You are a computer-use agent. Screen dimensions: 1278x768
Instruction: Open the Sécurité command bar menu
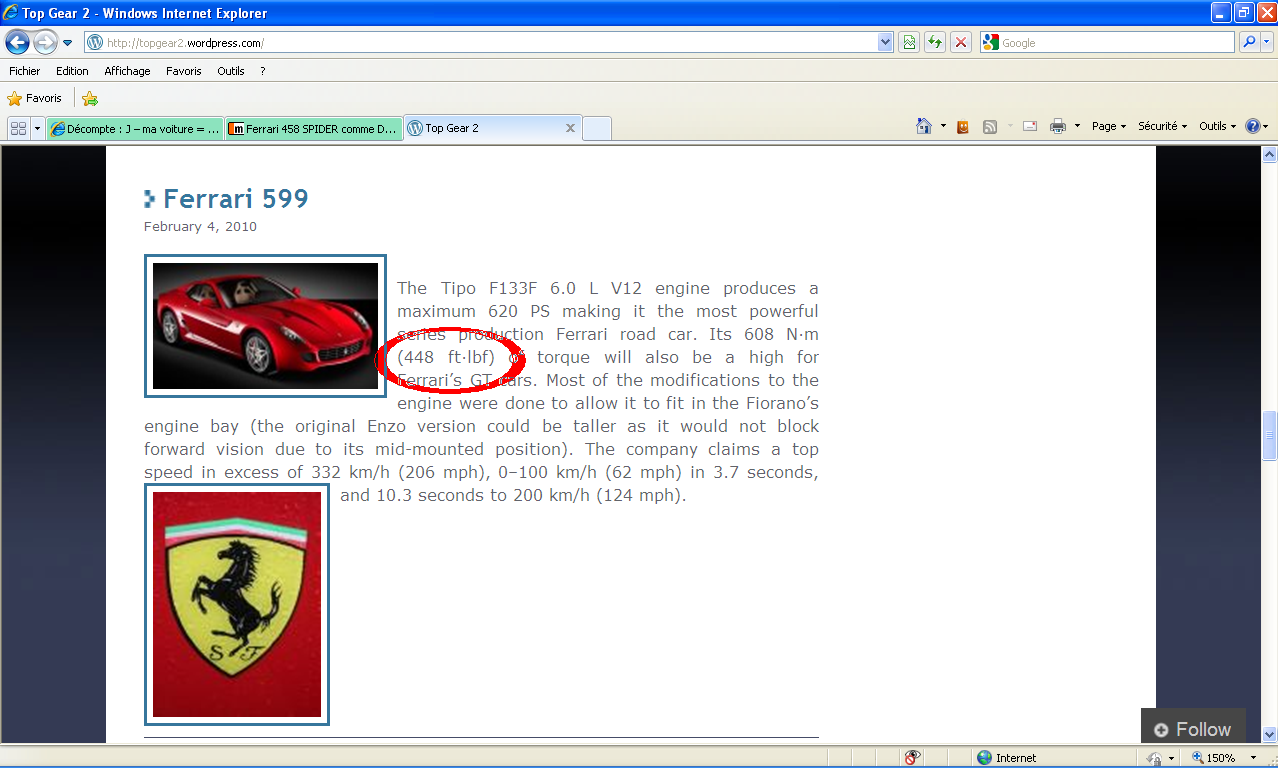[1163, 127]
